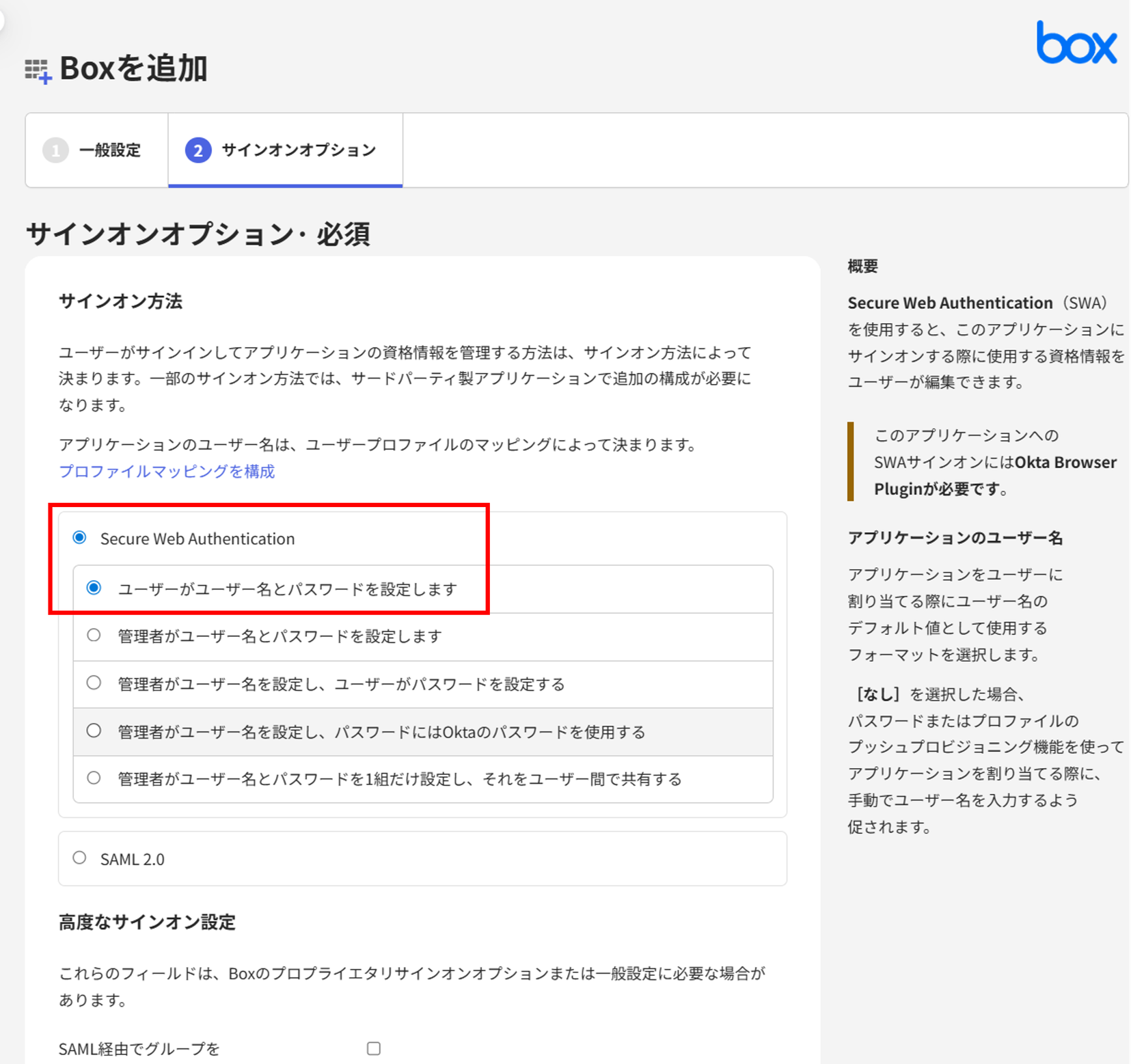The height and width of the screenshot is (1064, 1131).
Task: Choose ユーザーがユーザー名とパスワードを設定します option
Action: click(x=94, y=588)
